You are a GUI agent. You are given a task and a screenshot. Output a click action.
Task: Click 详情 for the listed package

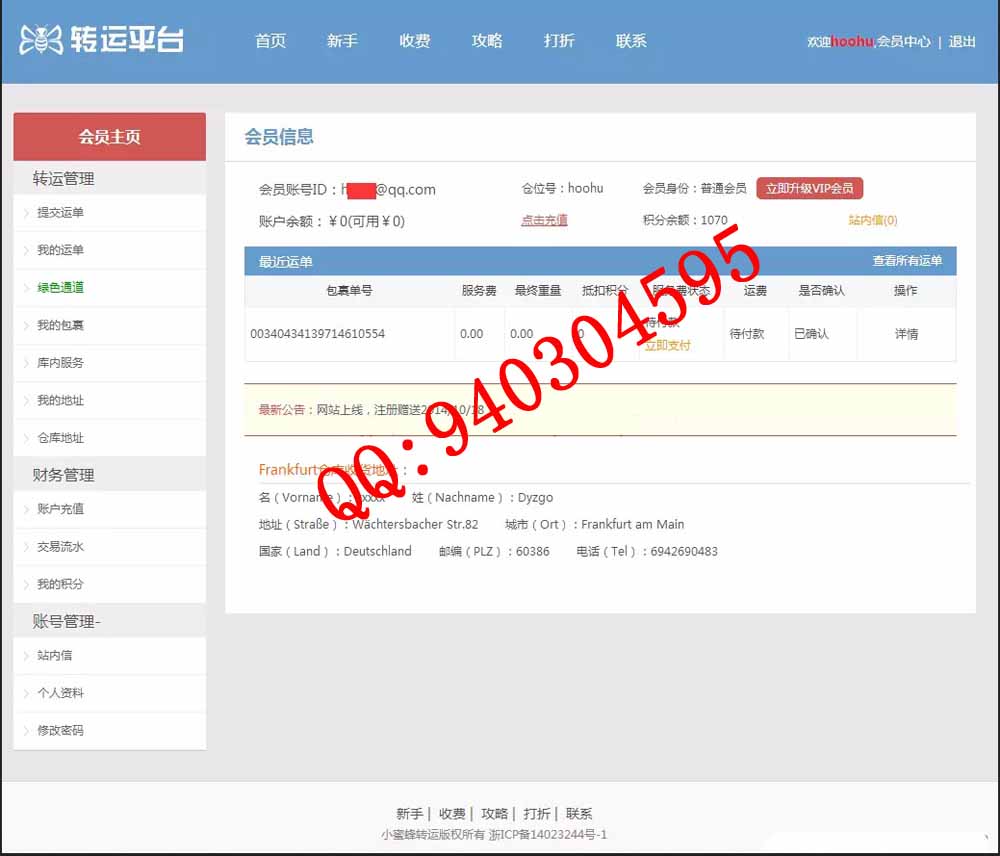coord(906,334)
